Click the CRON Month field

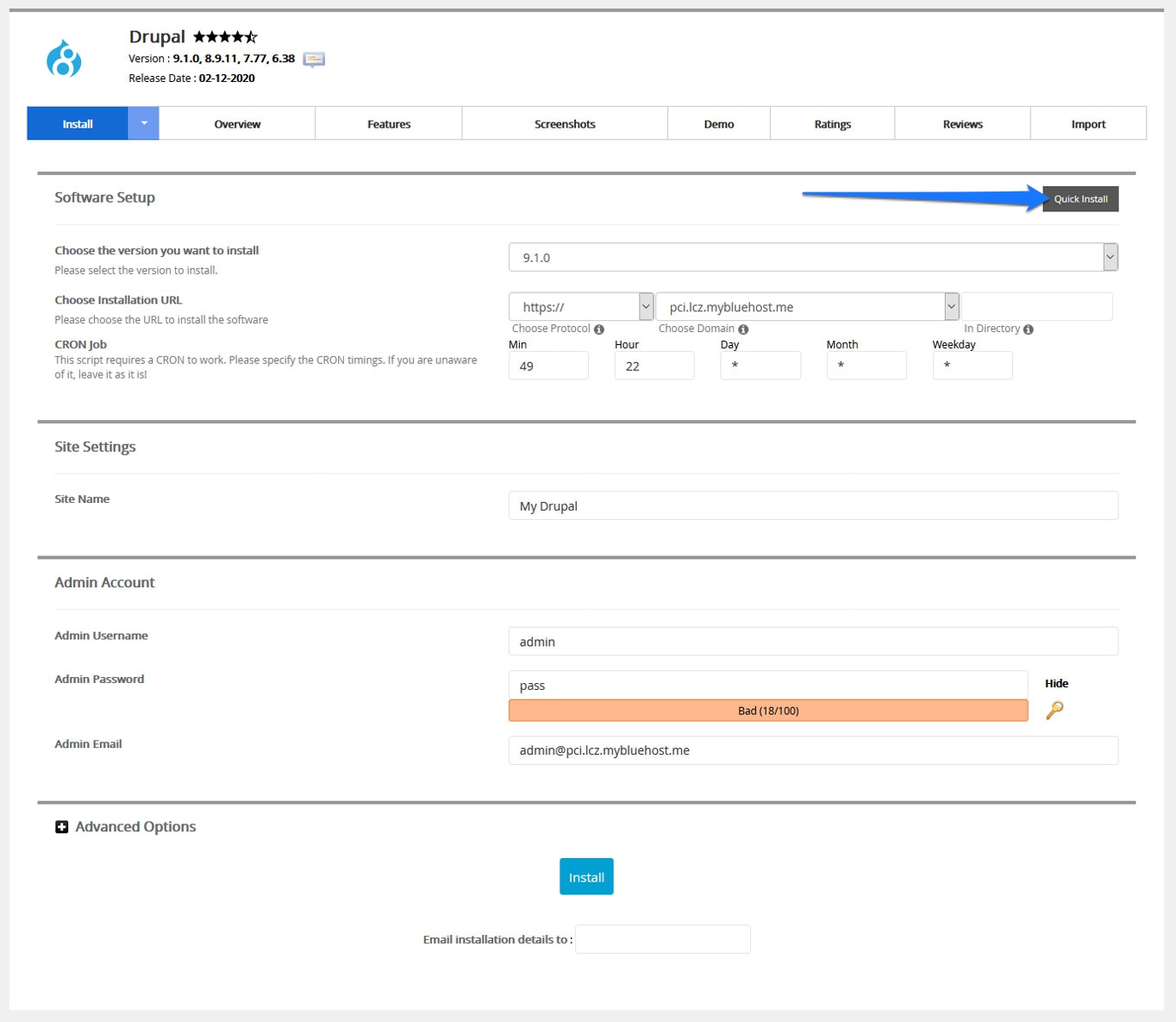[866, 366]
